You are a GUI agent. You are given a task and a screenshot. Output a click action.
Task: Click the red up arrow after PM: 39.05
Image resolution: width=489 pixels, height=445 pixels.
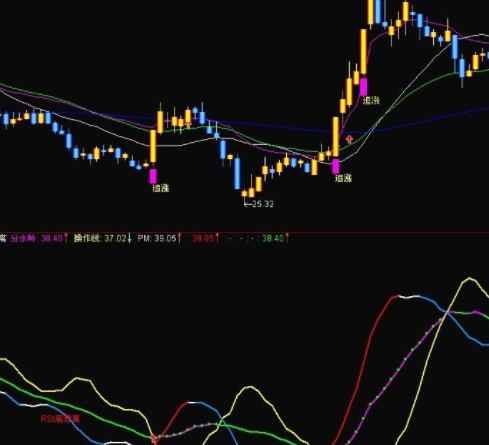click(x=179, y=238)
